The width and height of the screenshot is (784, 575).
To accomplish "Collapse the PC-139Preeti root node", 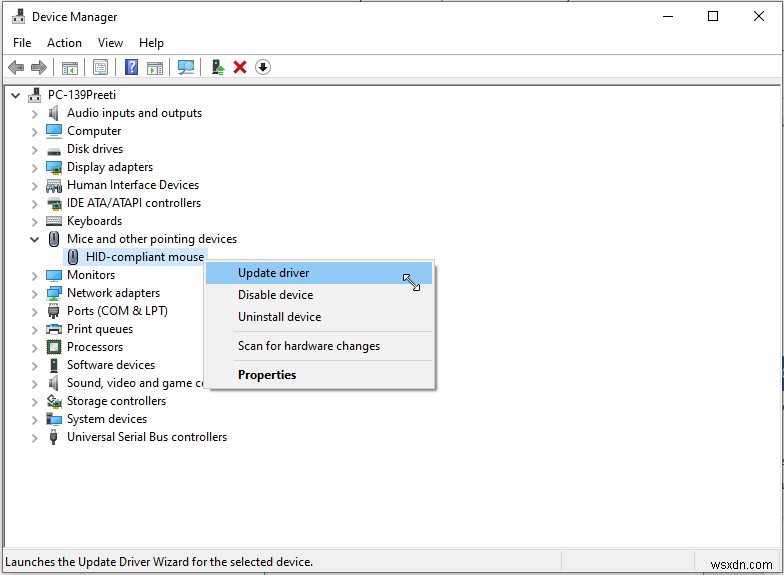I will coord(16,95).
